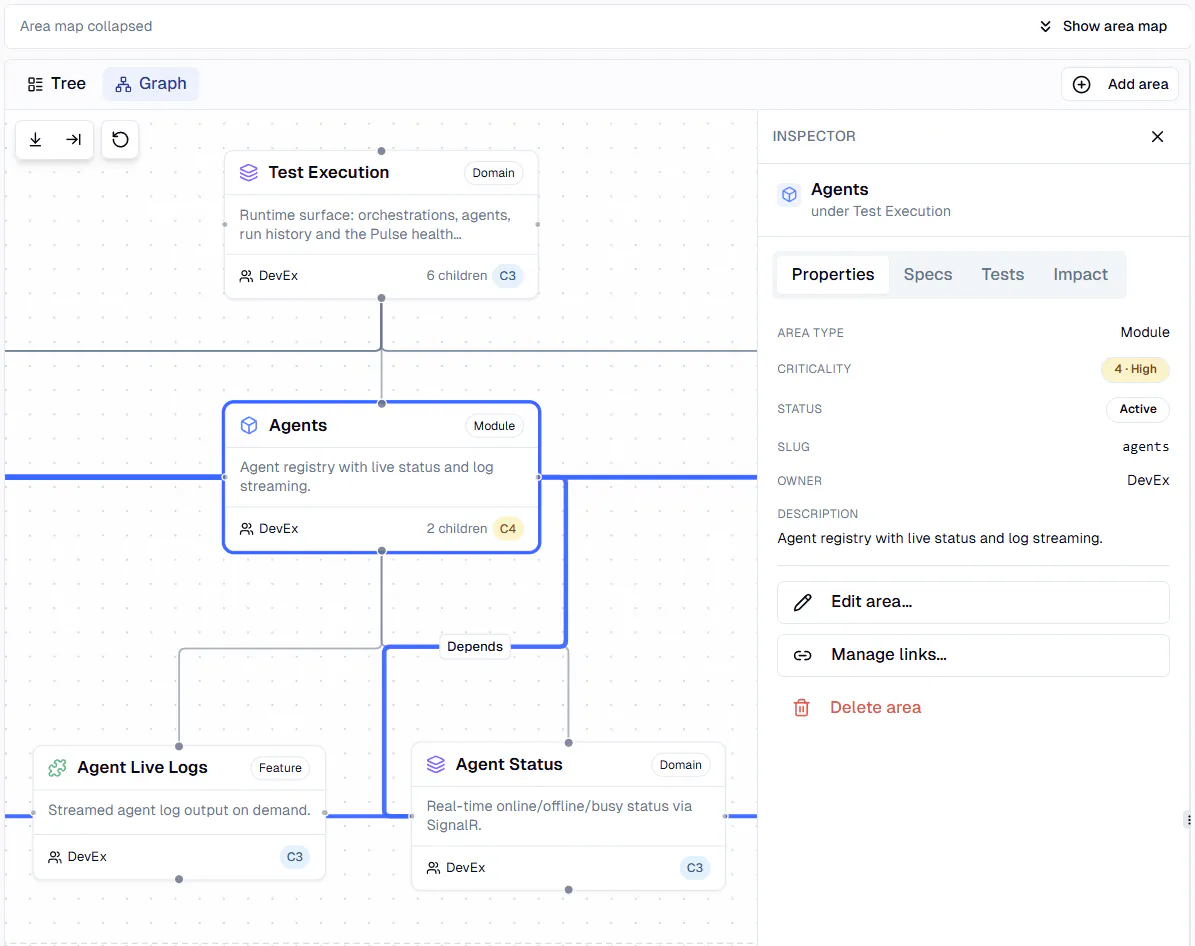Image resolution: width=1195 pixels, height=946 pixels.
Task: Select the Agents node title in graph
Action: 298,425
